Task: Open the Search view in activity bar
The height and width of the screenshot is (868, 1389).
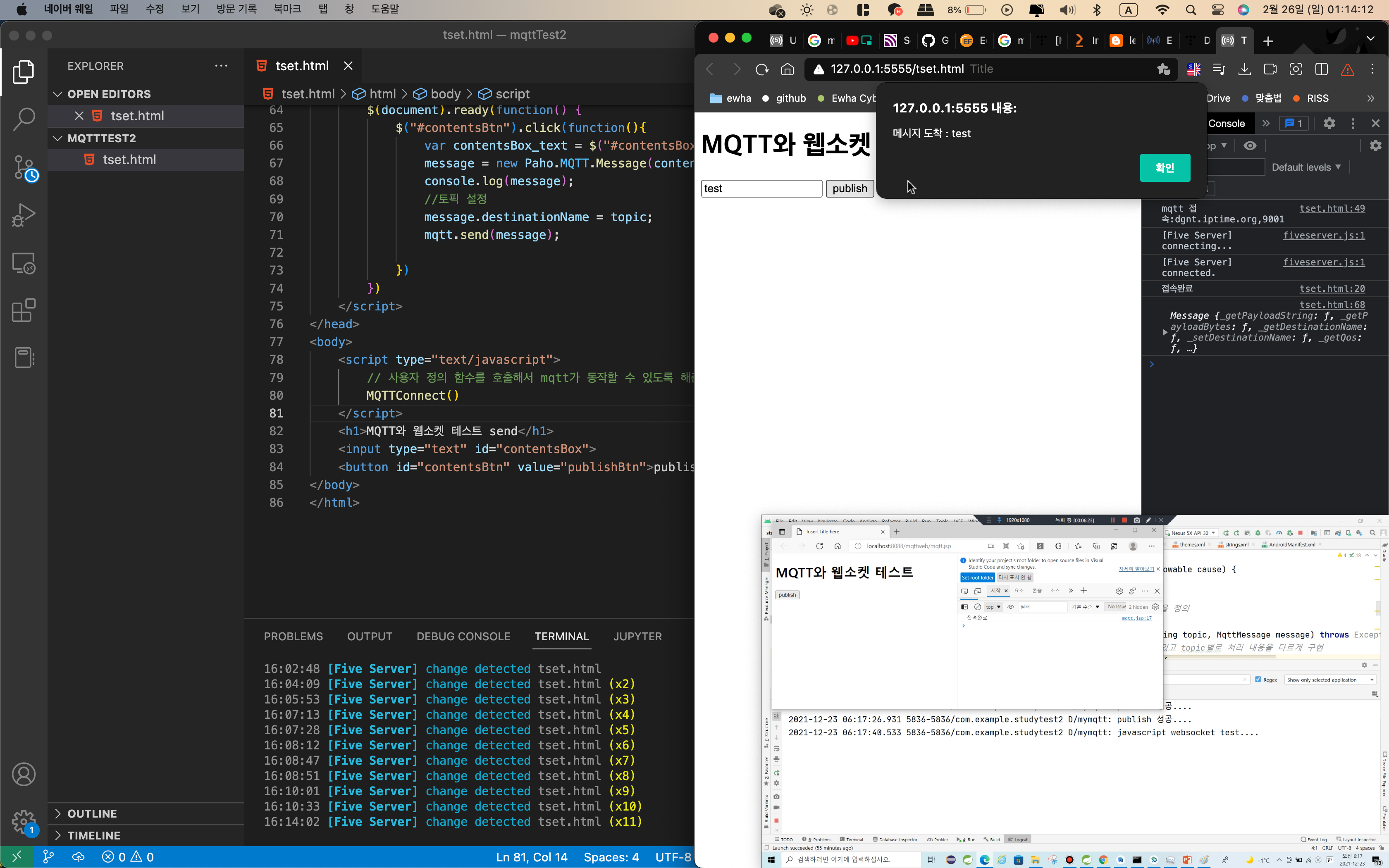Action: click(24, 119)
